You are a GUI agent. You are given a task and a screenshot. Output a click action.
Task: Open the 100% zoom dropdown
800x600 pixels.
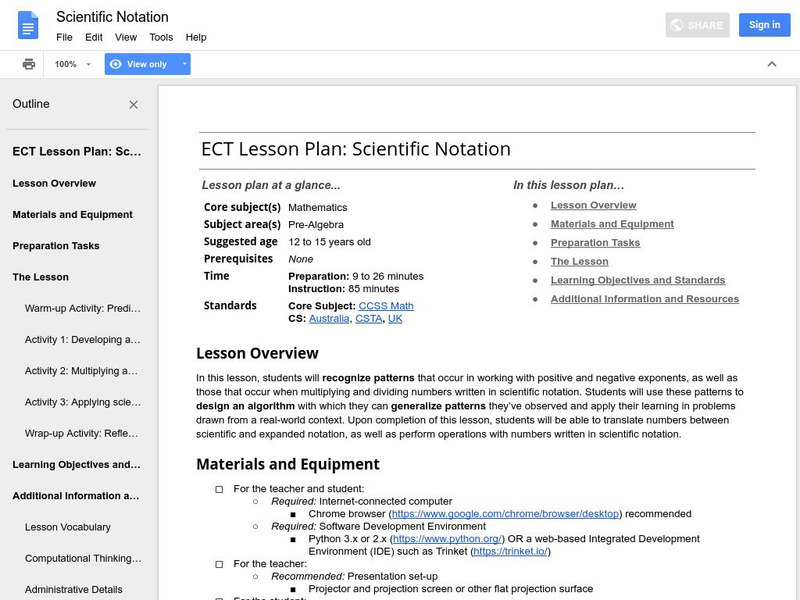pyautogui.click(x=73, y=64)
